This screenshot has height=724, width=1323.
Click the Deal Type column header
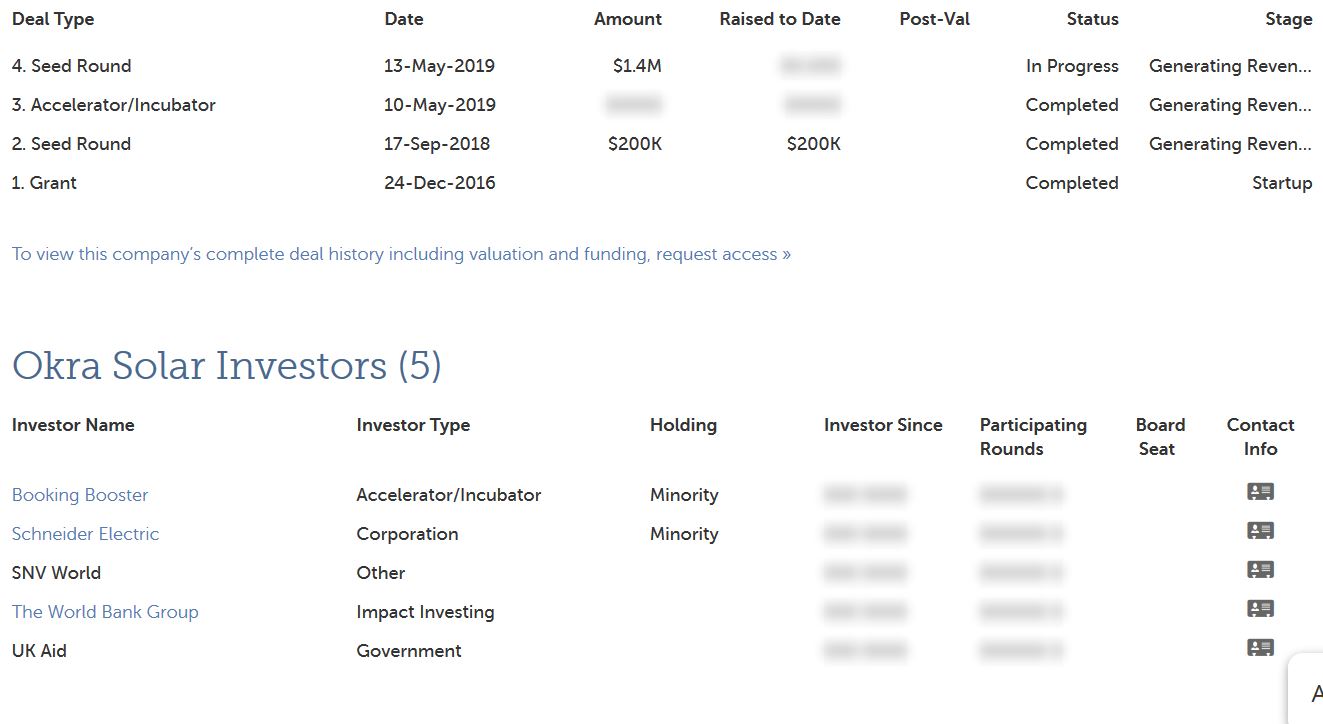(53, 19)
